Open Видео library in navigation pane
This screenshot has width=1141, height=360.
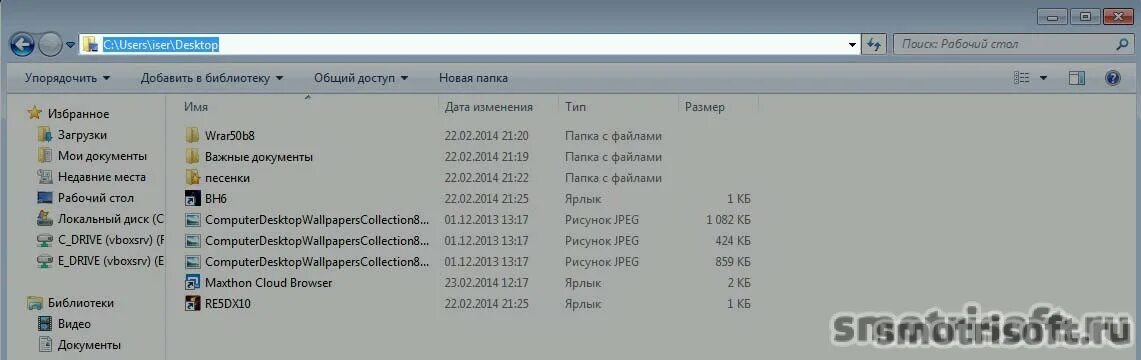(74, 324)
